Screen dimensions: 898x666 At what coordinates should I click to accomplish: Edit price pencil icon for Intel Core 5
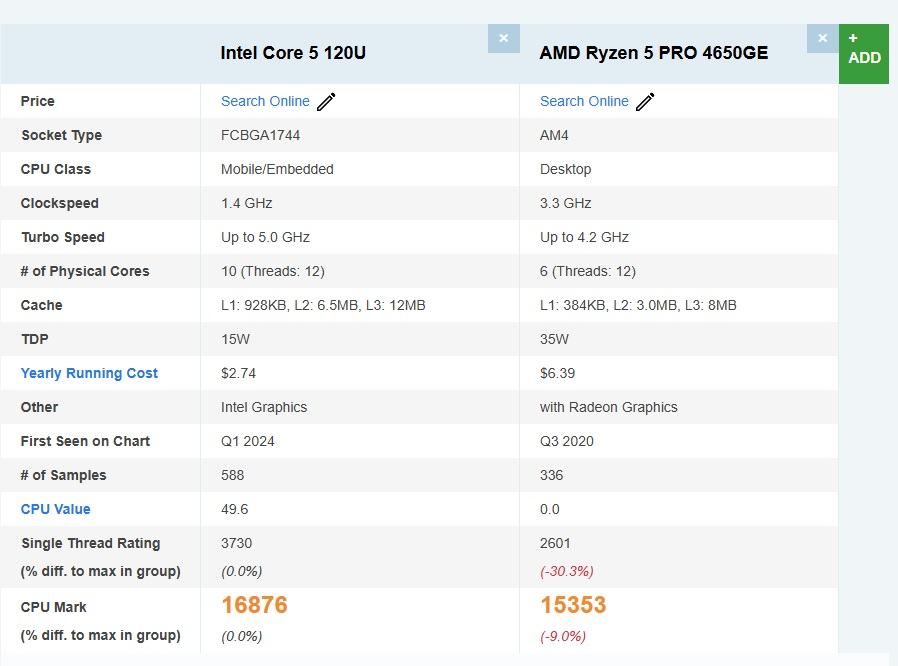click(327, 101)
